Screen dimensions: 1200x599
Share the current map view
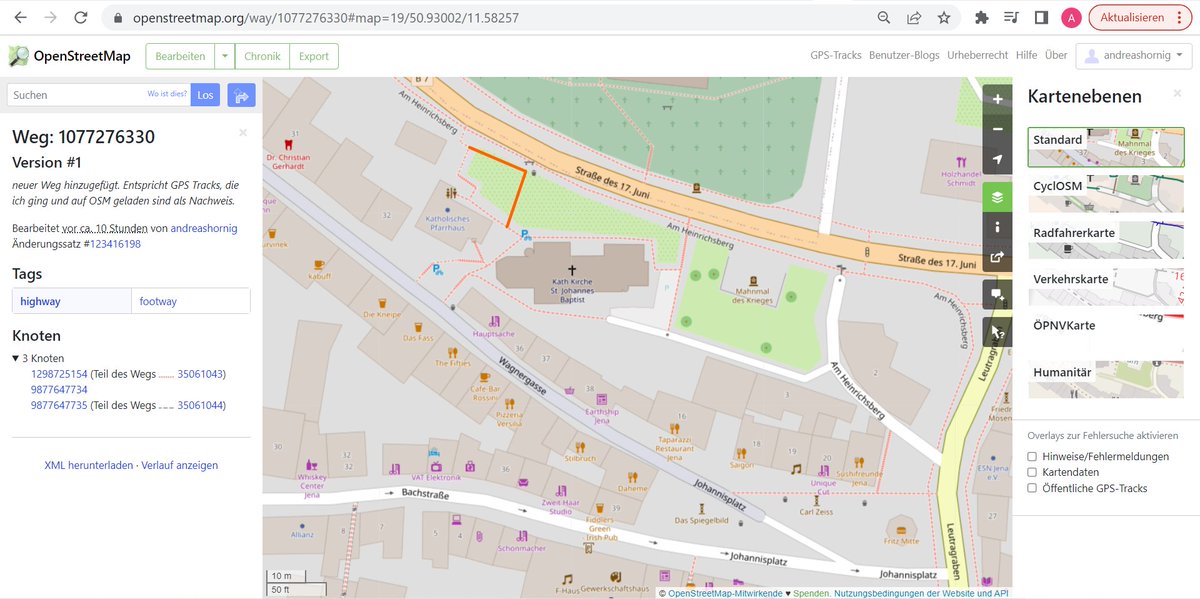click(x=996, y=257)
